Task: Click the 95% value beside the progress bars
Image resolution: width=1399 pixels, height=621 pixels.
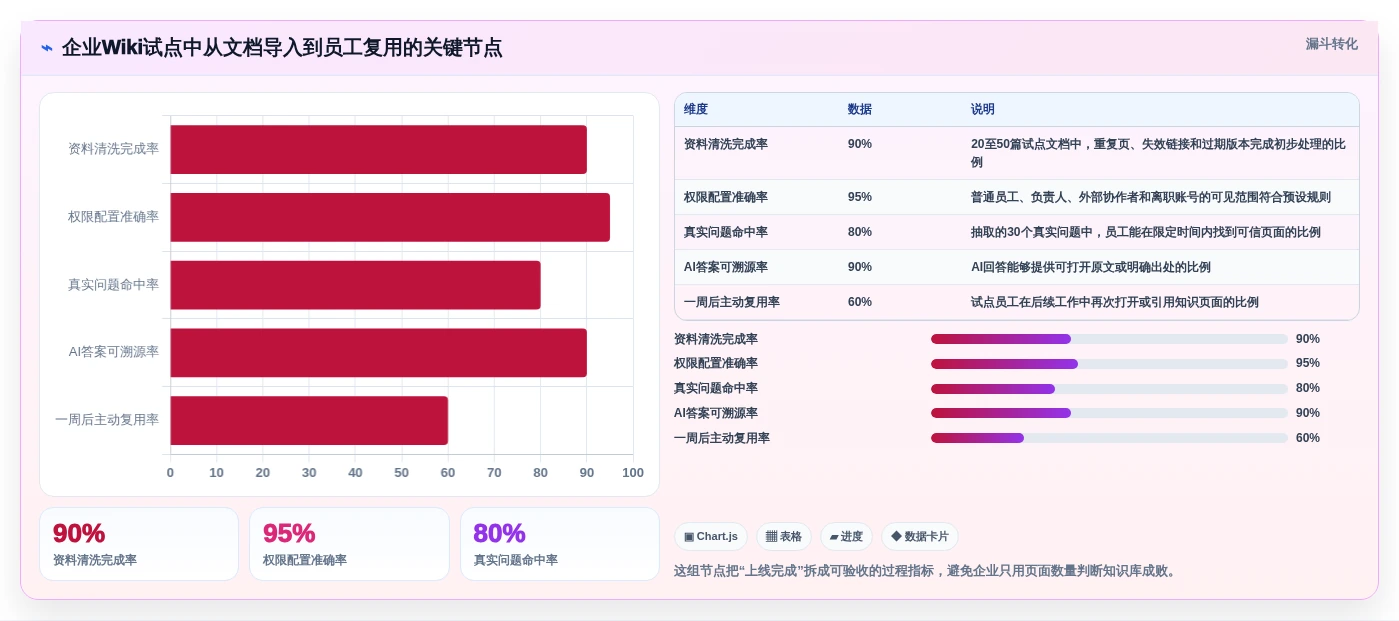Action: [1308, 363]
